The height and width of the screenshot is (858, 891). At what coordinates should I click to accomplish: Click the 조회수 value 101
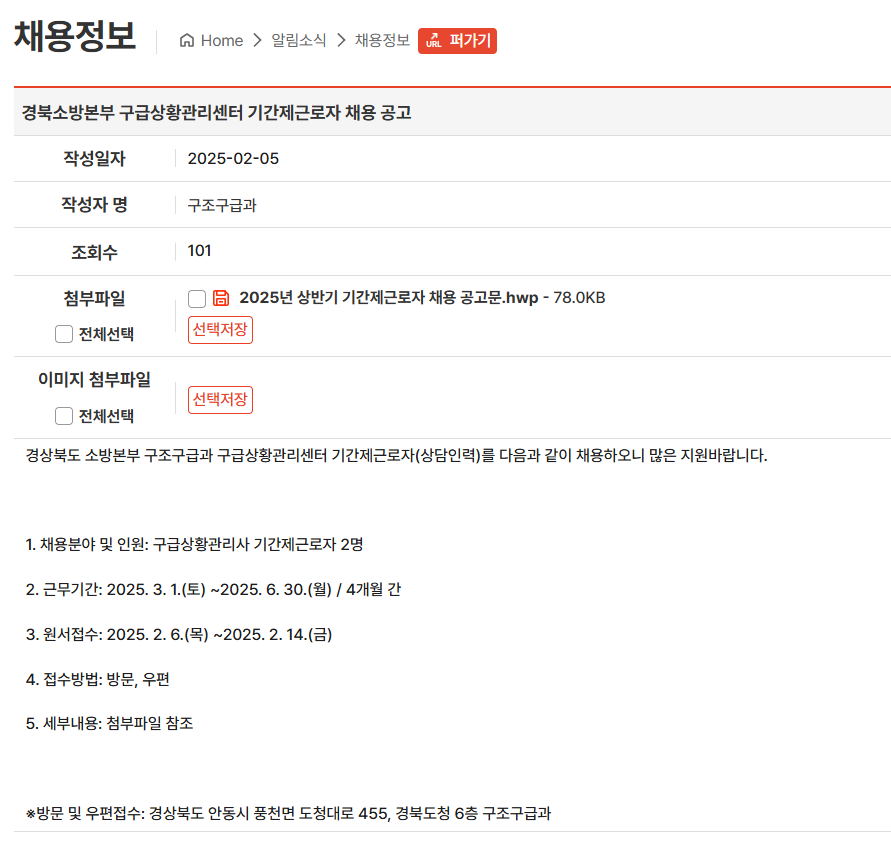tap(199, 251)
